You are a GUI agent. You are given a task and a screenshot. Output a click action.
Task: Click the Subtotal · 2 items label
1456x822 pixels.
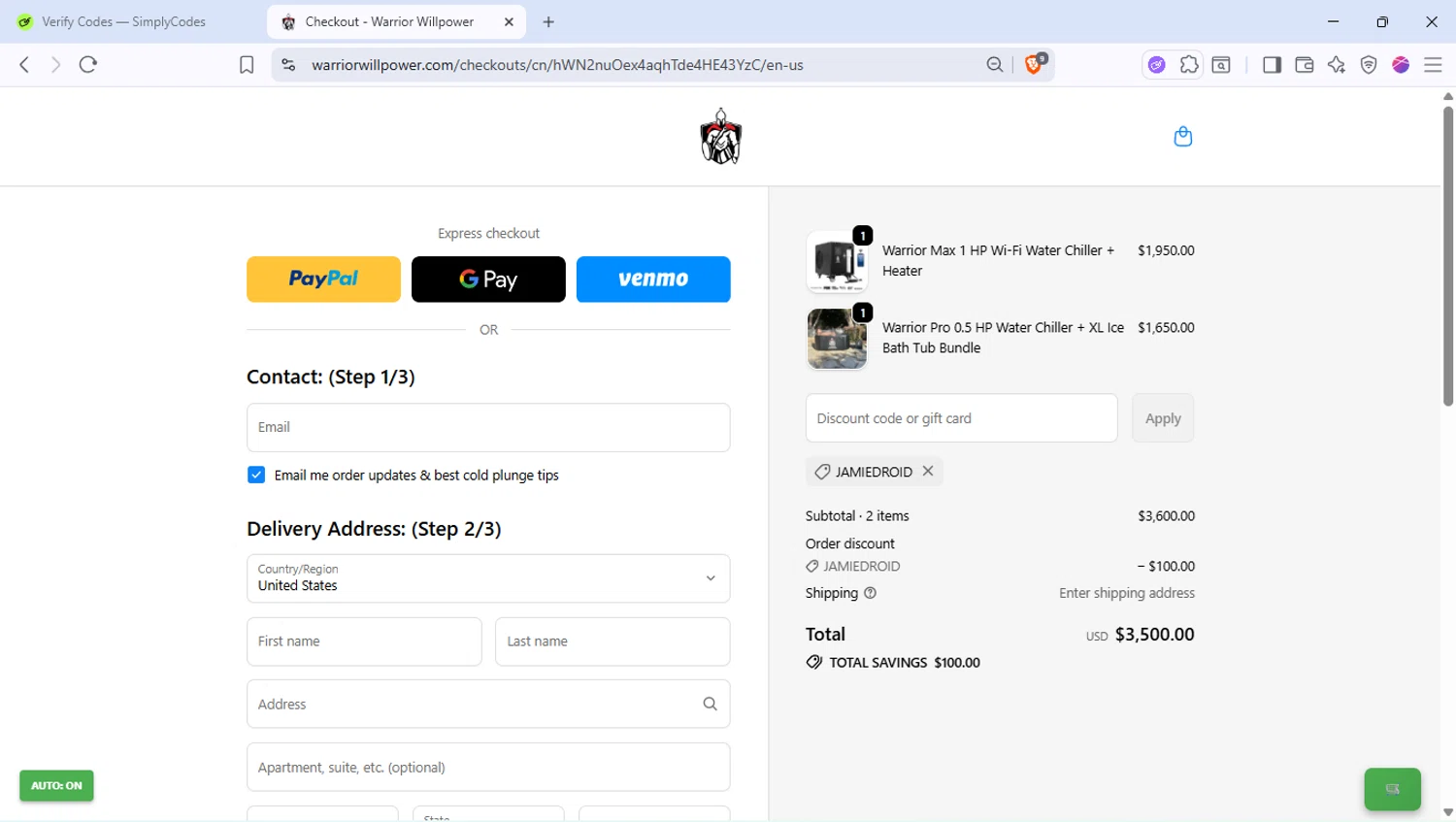(857, 516)
